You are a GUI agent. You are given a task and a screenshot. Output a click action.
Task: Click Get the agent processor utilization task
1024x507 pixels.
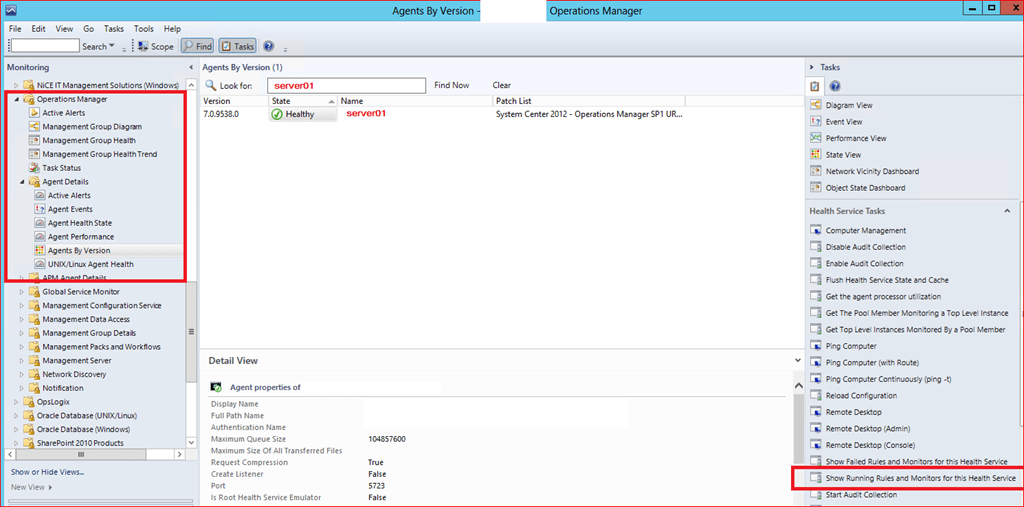[883, 296]
